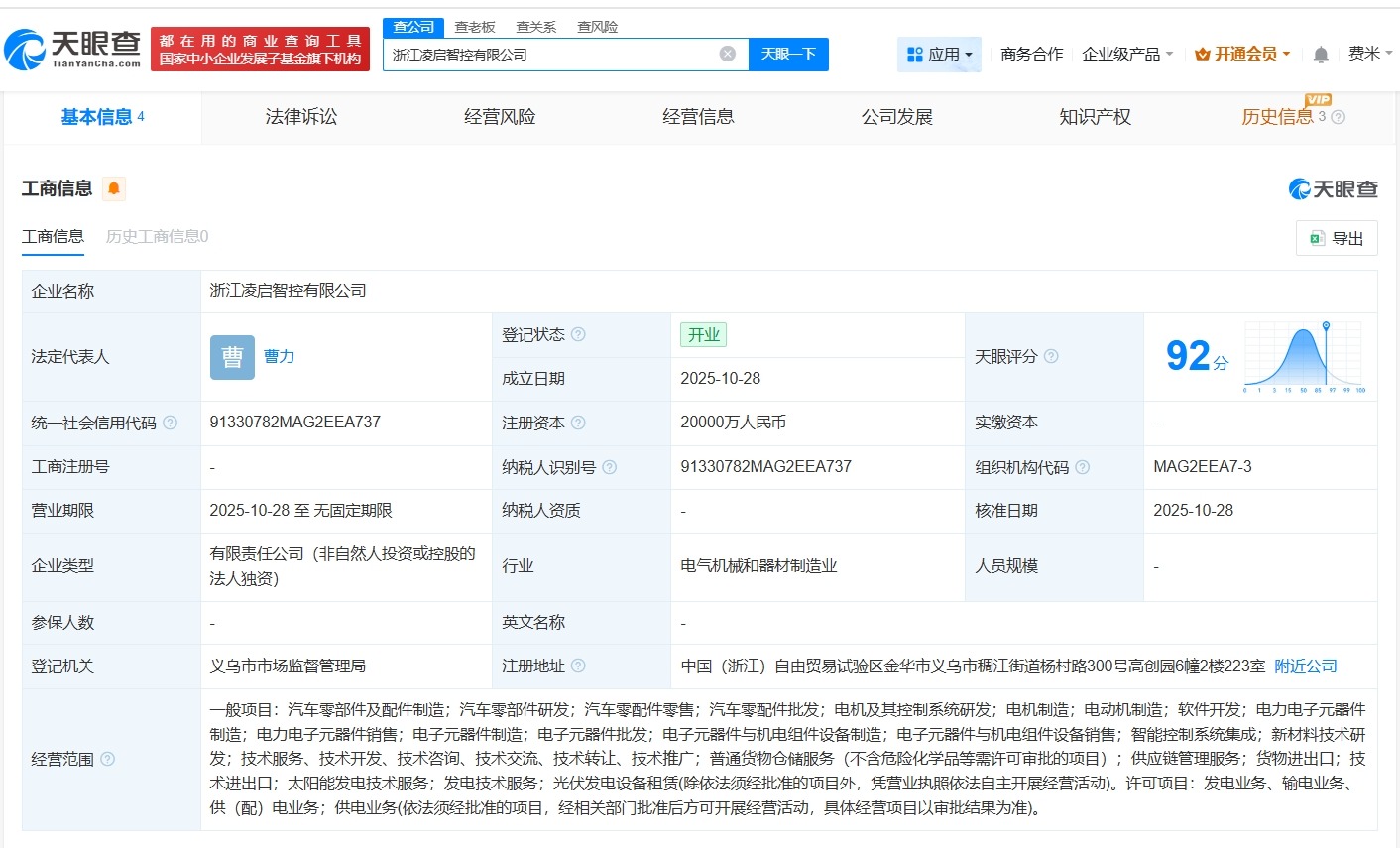Open the 开通会员 dropdown
Image resolution: width=1400 pixels, height=848 pixels.
click(1242, 55)
